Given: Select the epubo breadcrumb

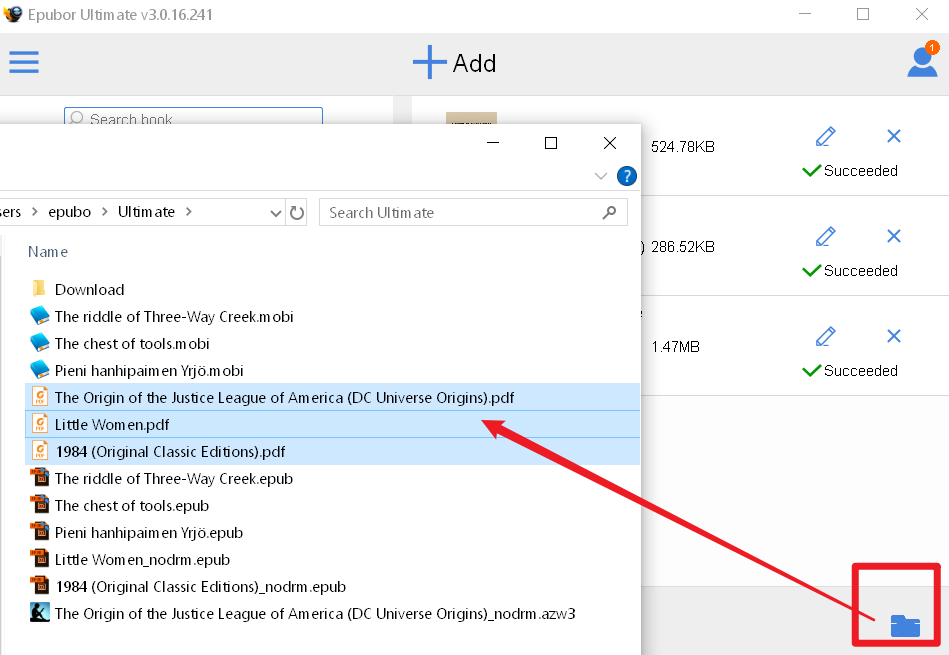Looking at the screenshot, I should (70, 212).
